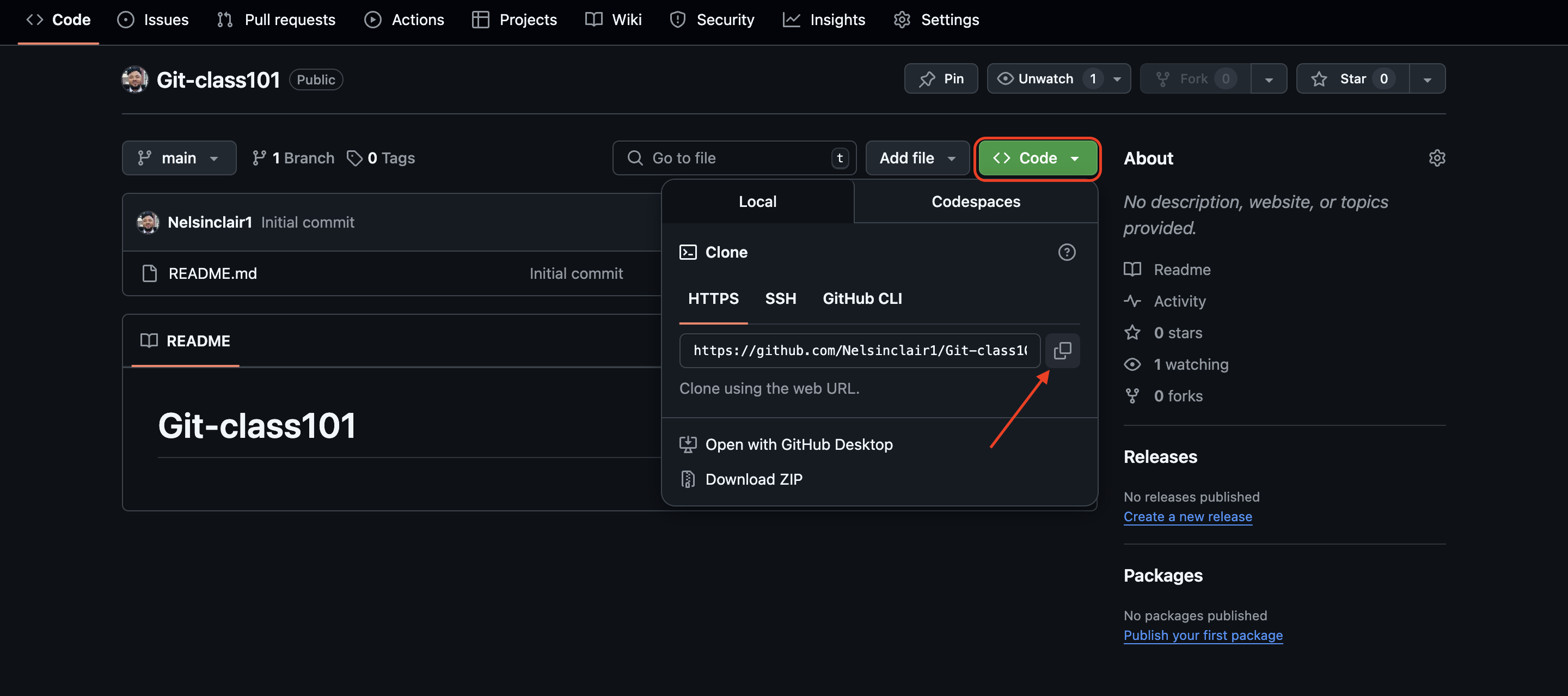This screenshot has height=696, width=1568.
Task: Open the README.md file link
Action: [212, 273]
